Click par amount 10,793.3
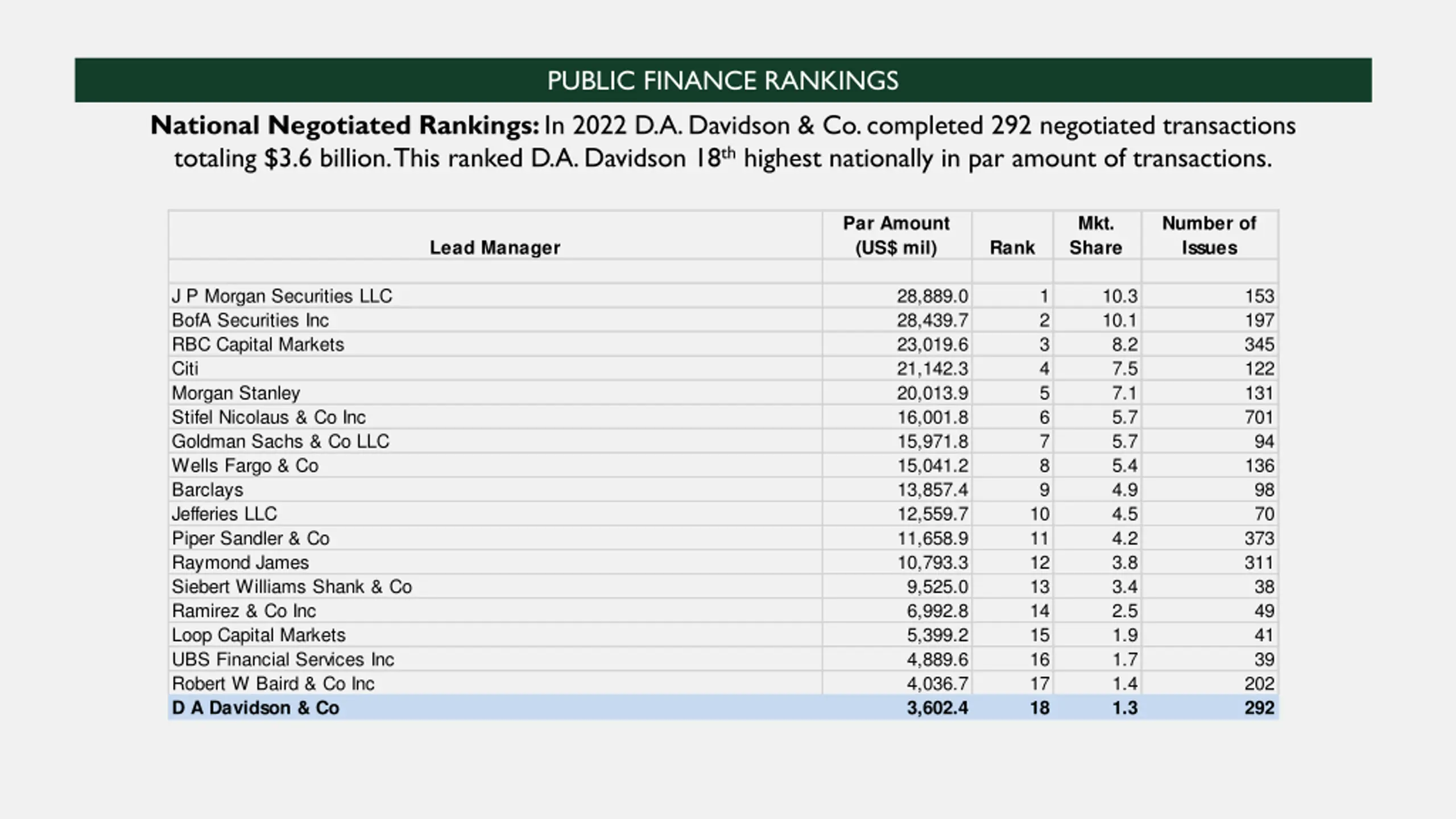1456x819 pixels. click(x=933, y=562)
